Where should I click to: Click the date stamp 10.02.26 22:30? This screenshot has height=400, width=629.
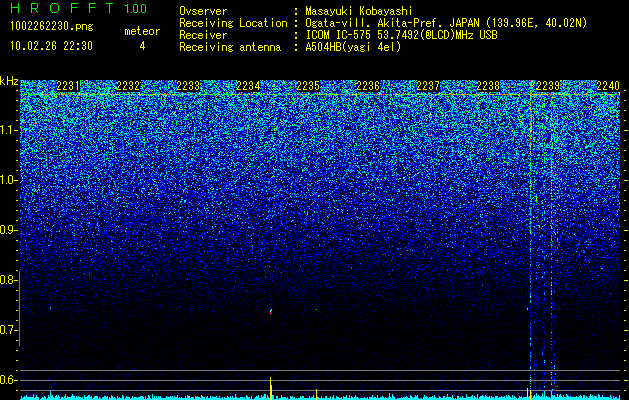pos(51,46)
